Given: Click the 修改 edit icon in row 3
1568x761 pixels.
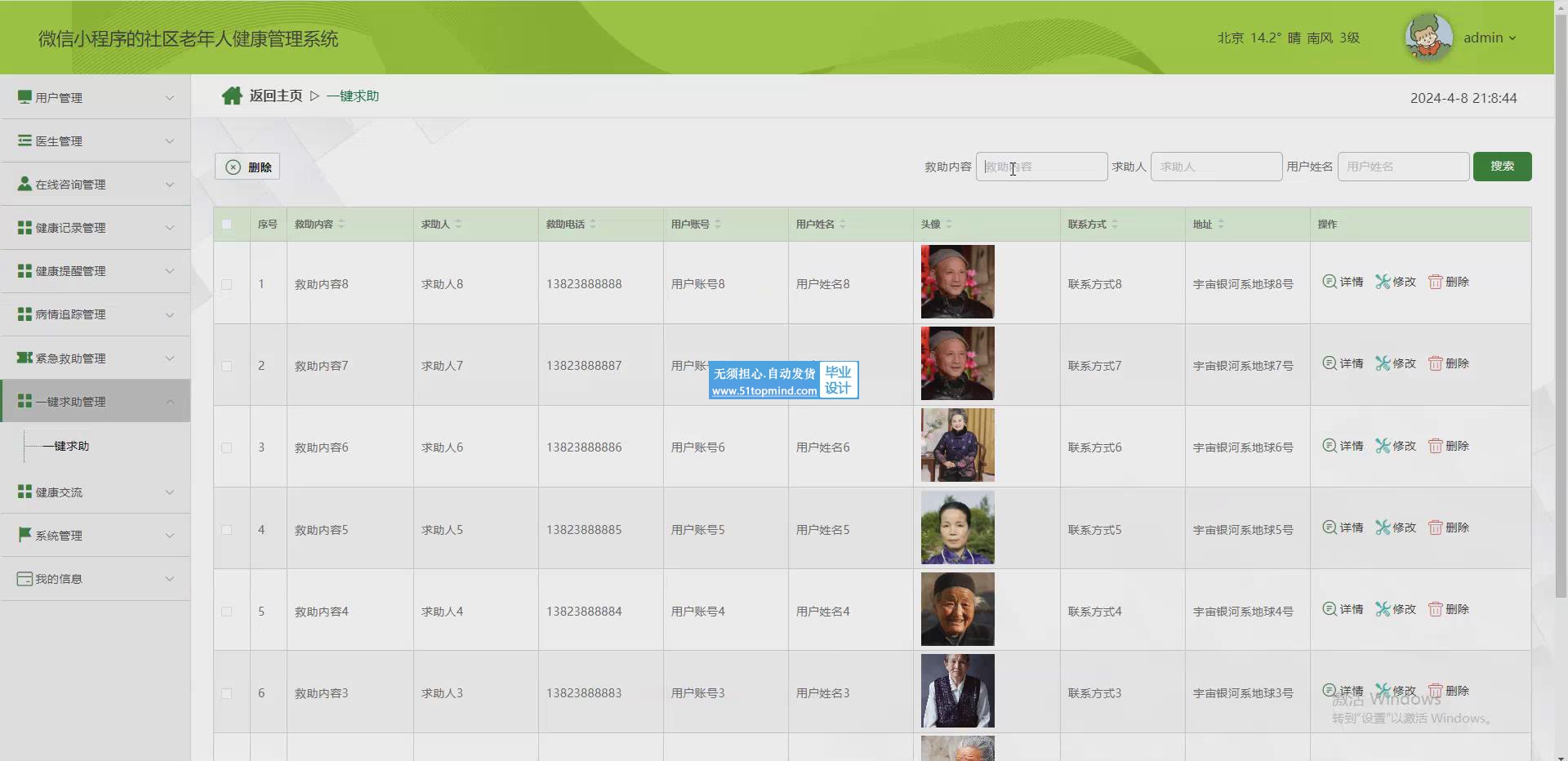Looking at the screenshot, I should coord(1383,446).
